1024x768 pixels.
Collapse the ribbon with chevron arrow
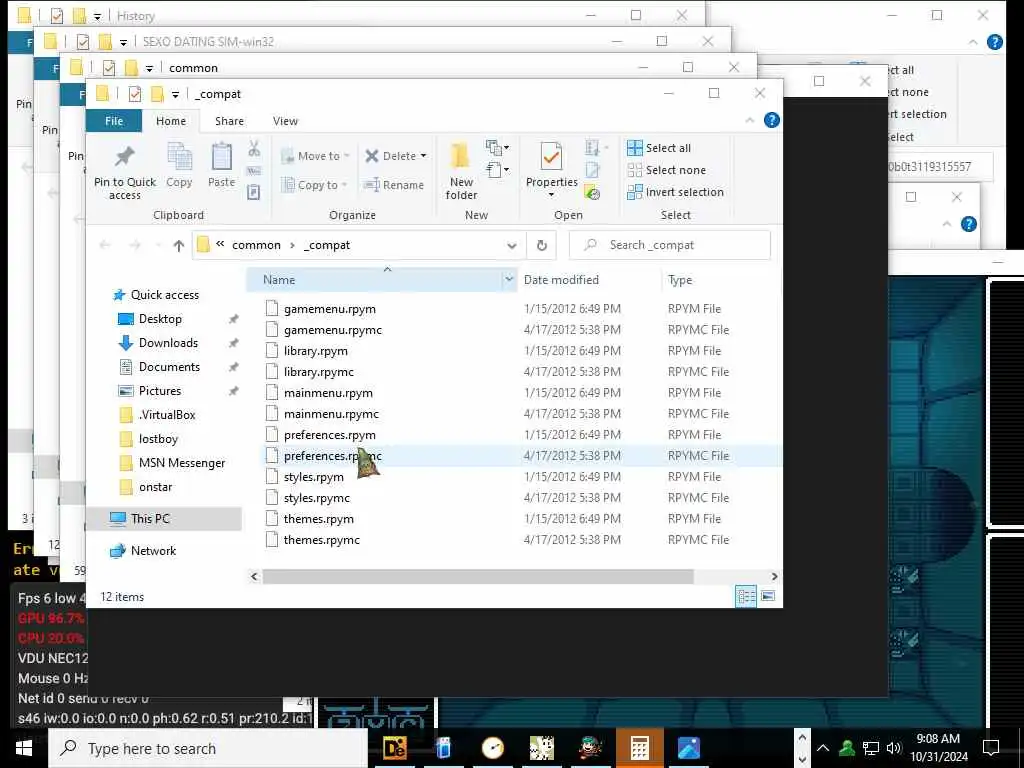coord(750,120)
